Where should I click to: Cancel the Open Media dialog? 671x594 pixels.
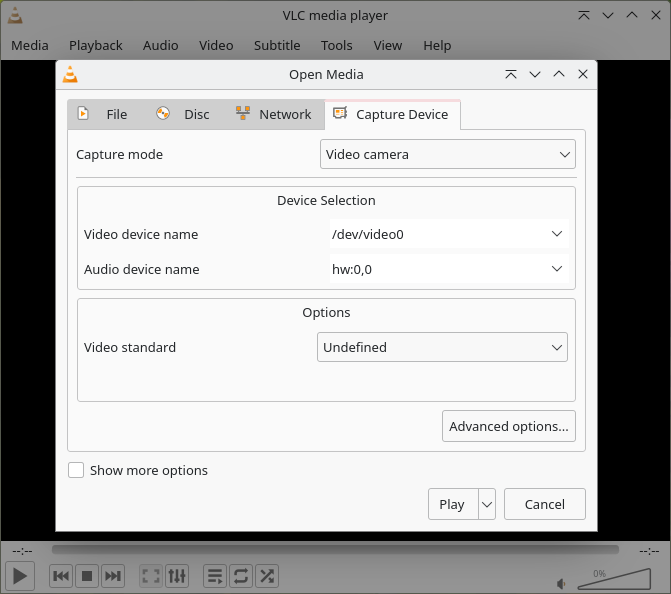[545, 504]
